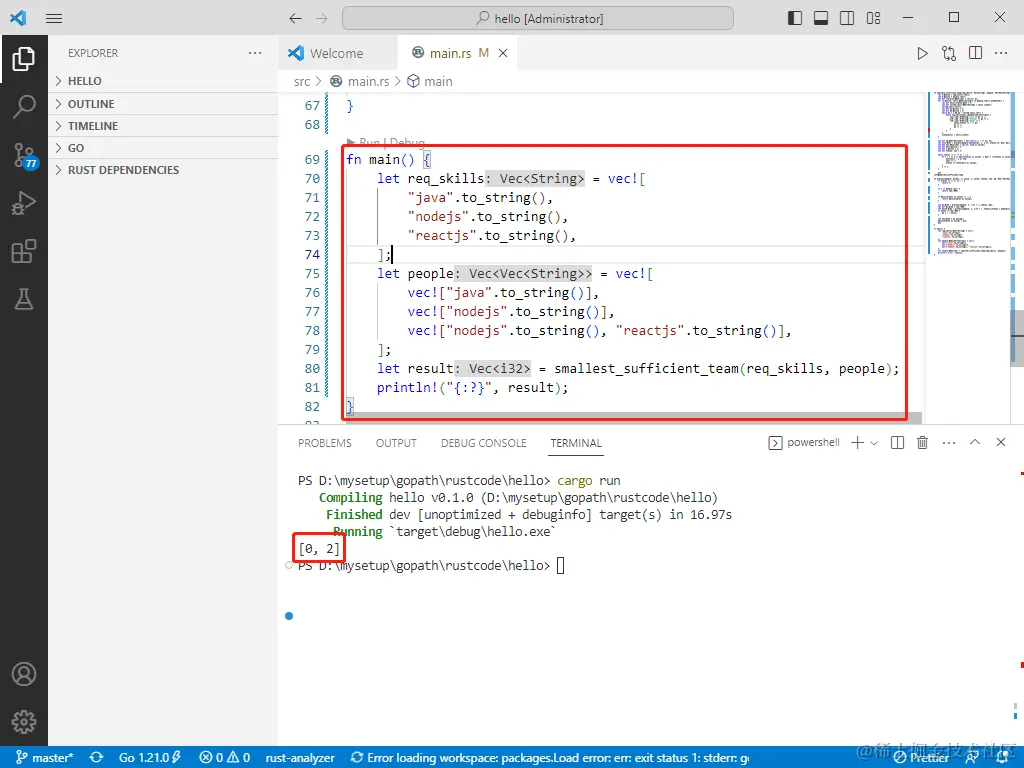This screenshot has height=768, width=1024.
Task: Open the Accounts menu icon
Action: [24, 674]
